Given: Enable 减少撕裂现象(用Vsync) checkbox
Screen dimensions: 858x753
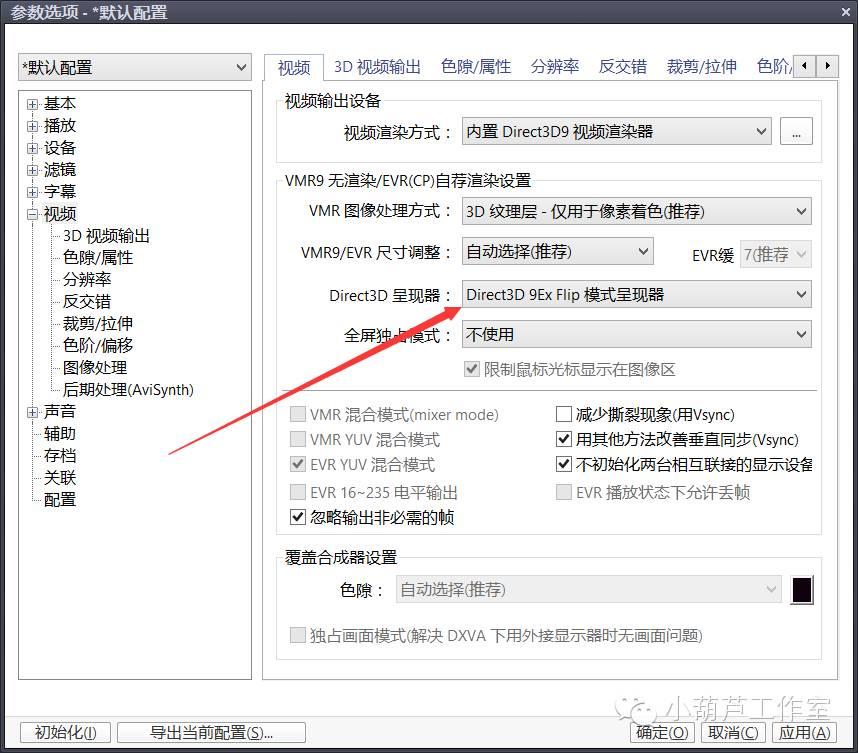Looking at the screenshot, I should click(564, 415).
